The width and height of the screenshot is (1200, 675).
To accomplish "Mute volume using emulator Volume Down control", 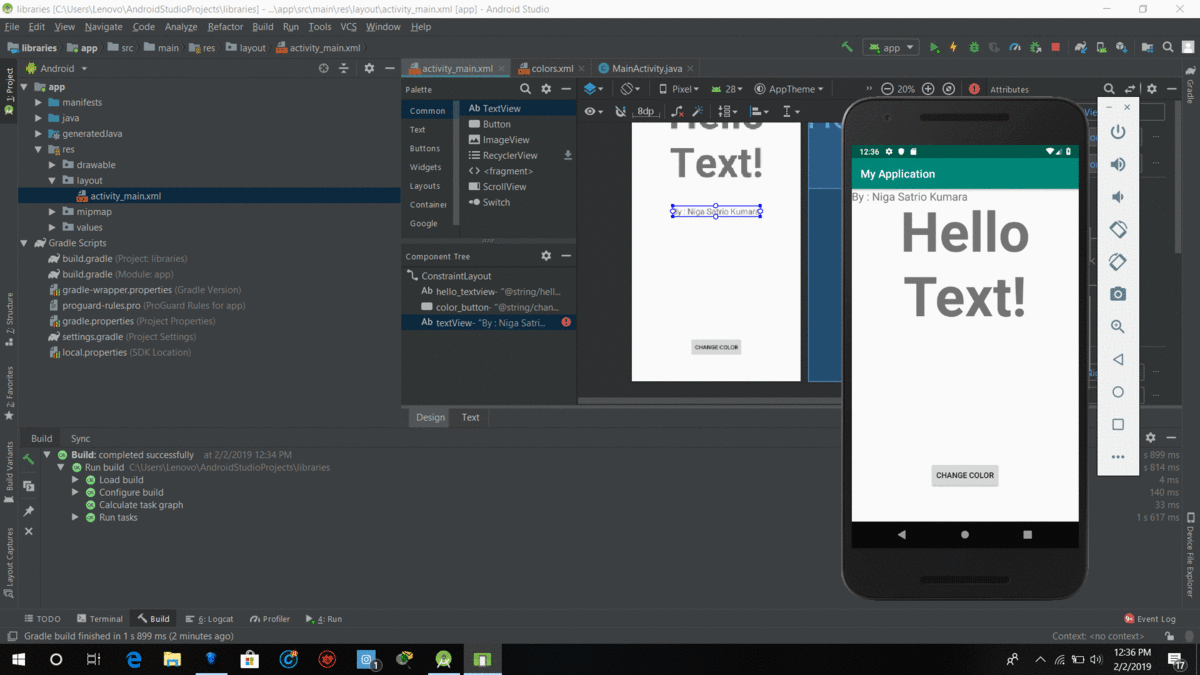I will coord(1118,196).
